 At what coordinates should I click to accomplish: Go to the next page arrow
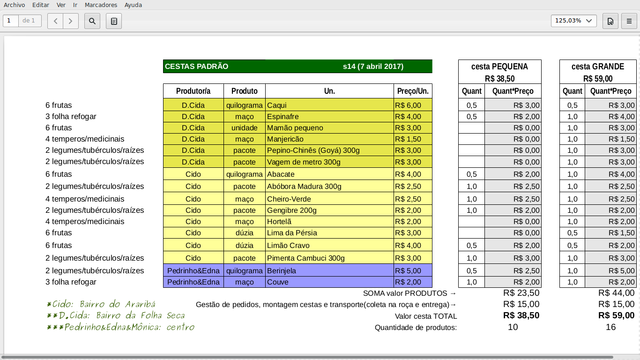70,21
